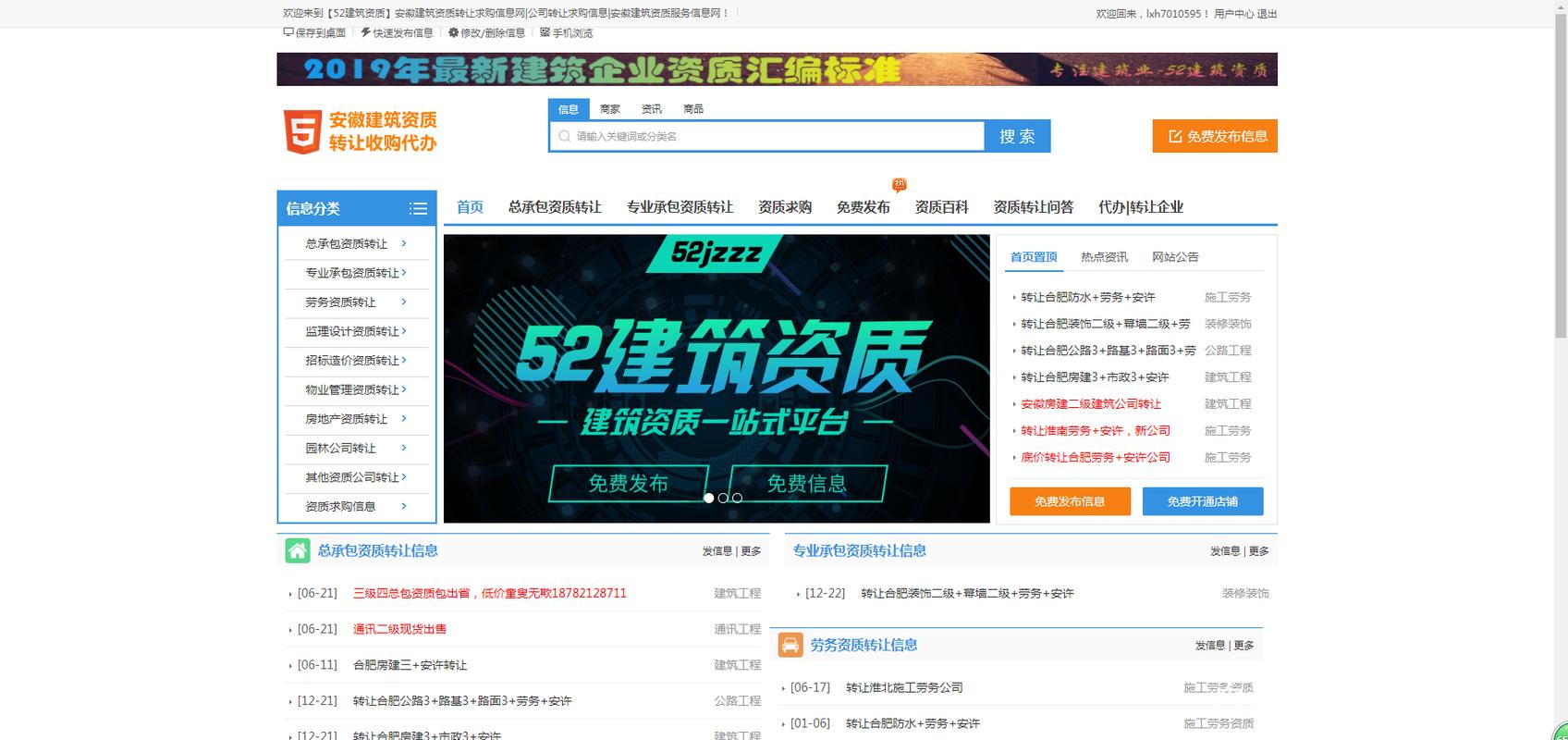
Task: Open 修改/删除信息 link
Action: [486, 32]
